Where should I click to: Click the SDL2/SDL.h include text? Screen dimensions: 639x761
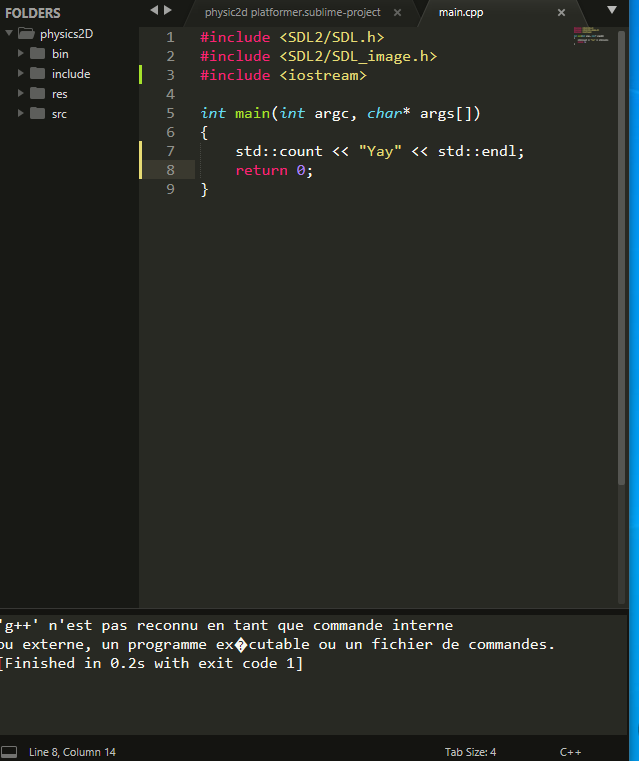(332, 37)
